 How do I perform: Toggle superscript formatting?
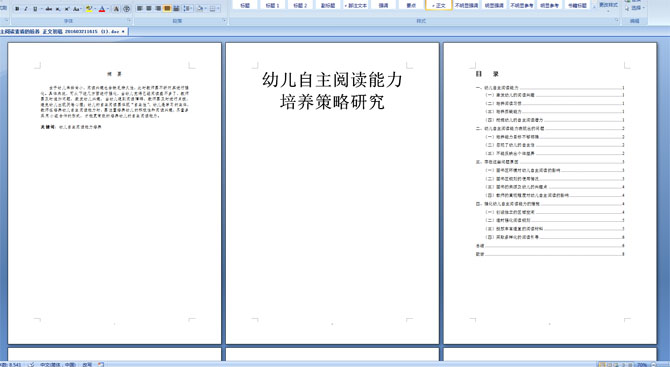pos(67,9)
